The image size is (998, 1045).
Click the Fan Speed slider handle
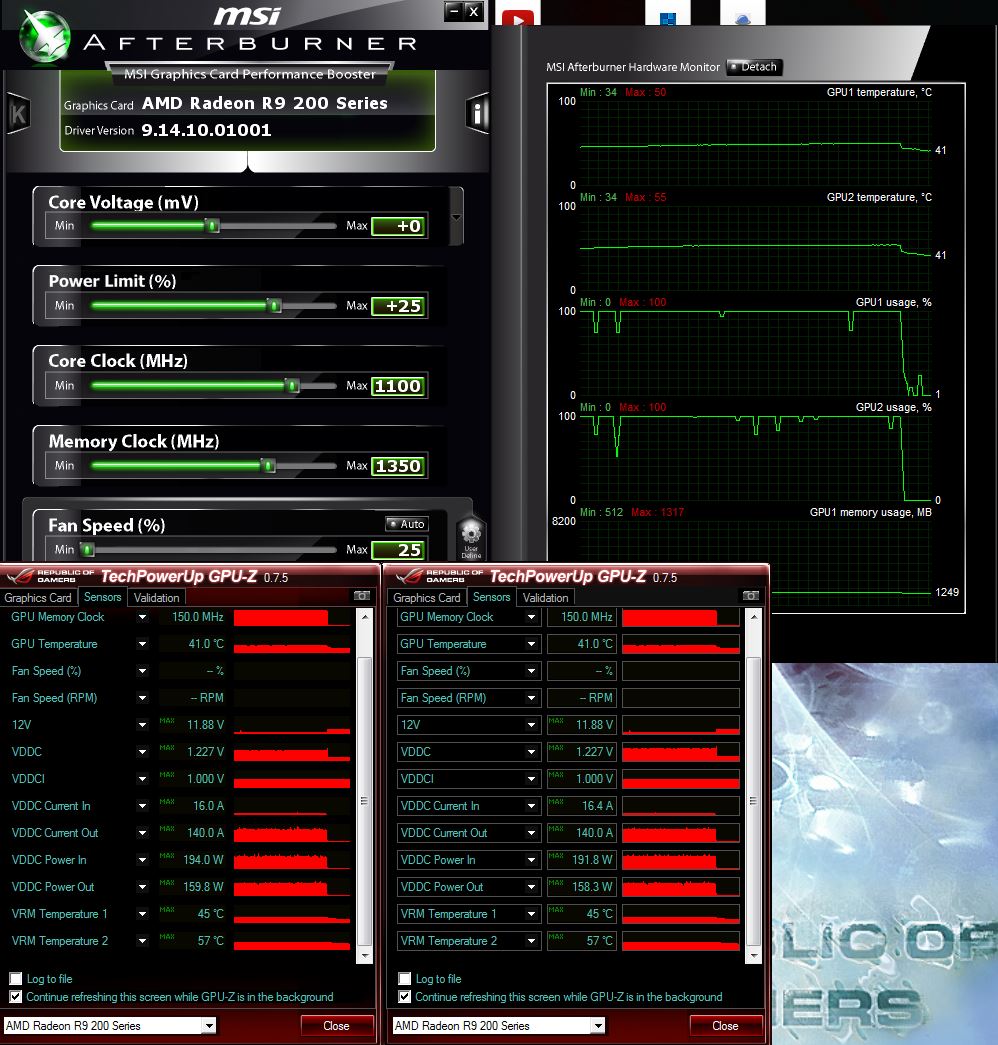87,550
